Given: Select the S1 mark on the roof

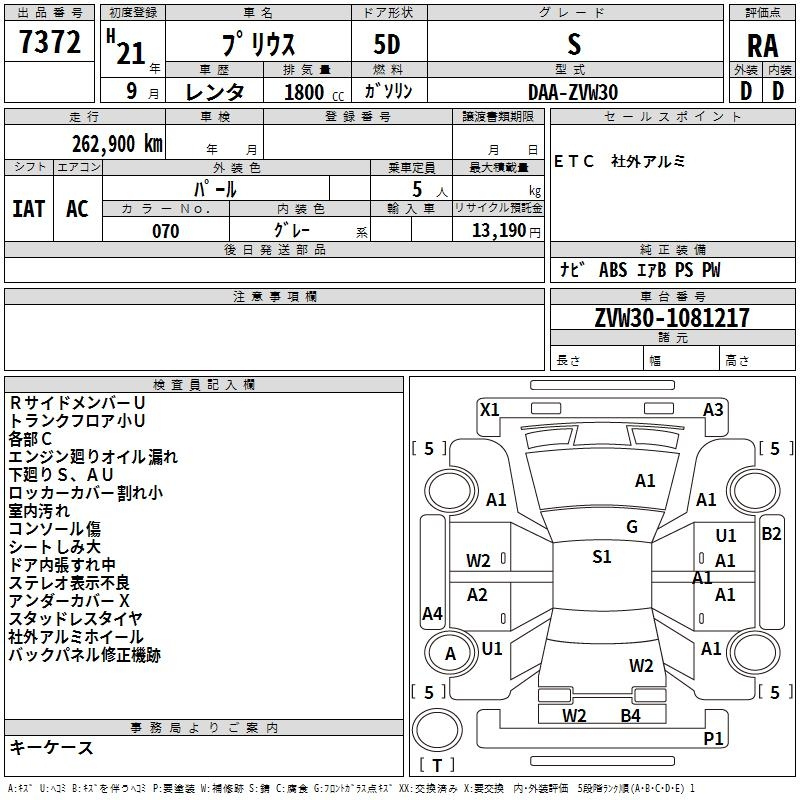Looking at the screenshot, I should point(602,557).
